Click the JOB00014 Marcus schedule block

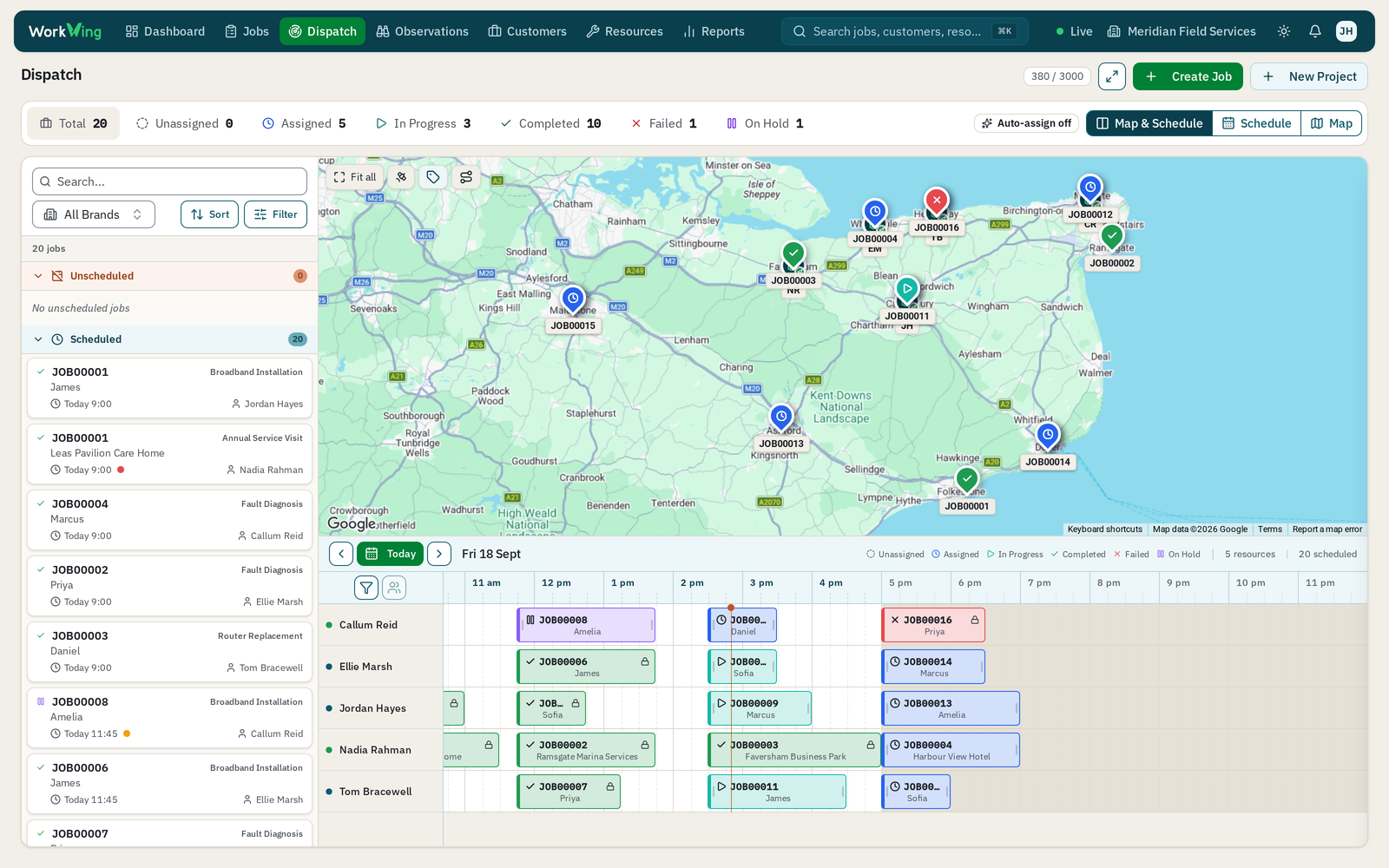pyautogui.click(x=933, y=667)
